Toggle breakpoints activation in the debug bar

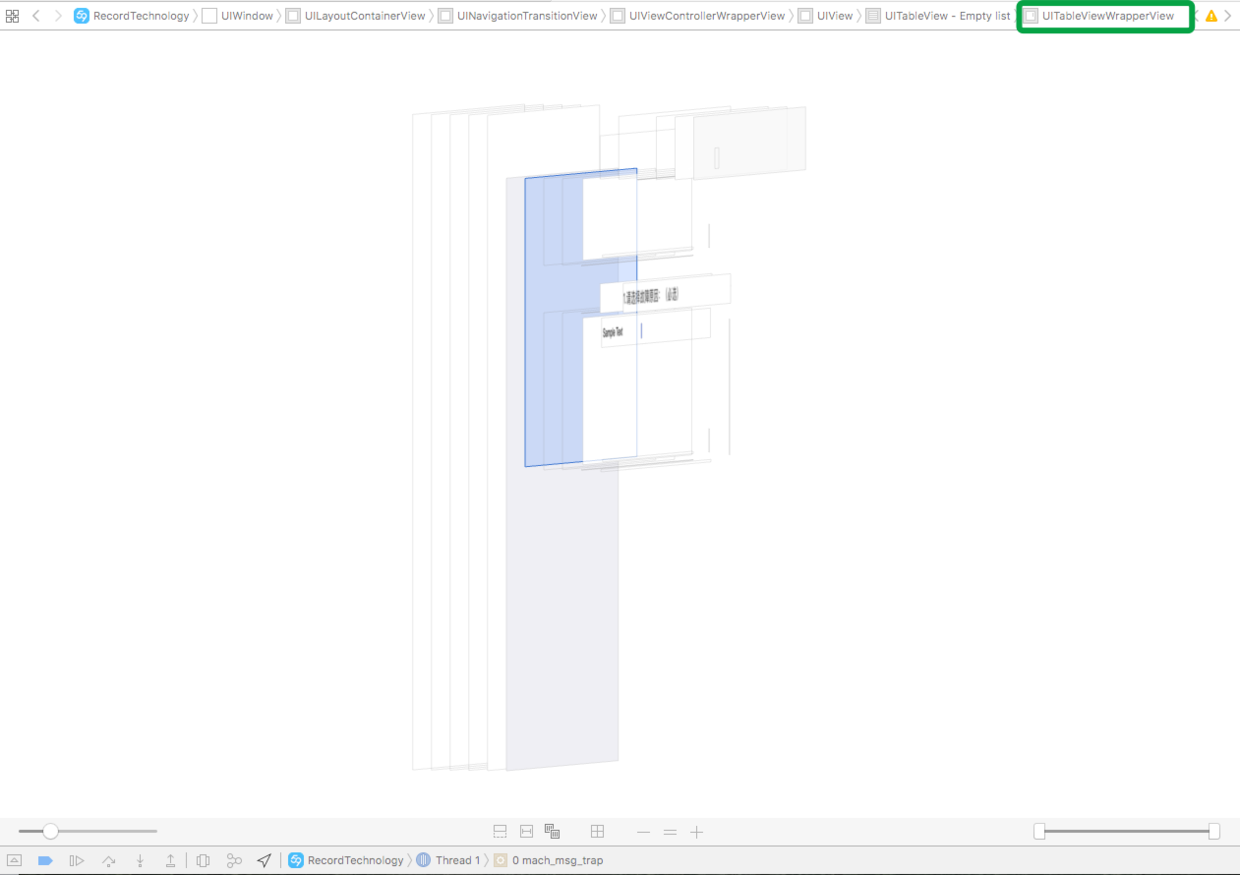click(45, 860)
